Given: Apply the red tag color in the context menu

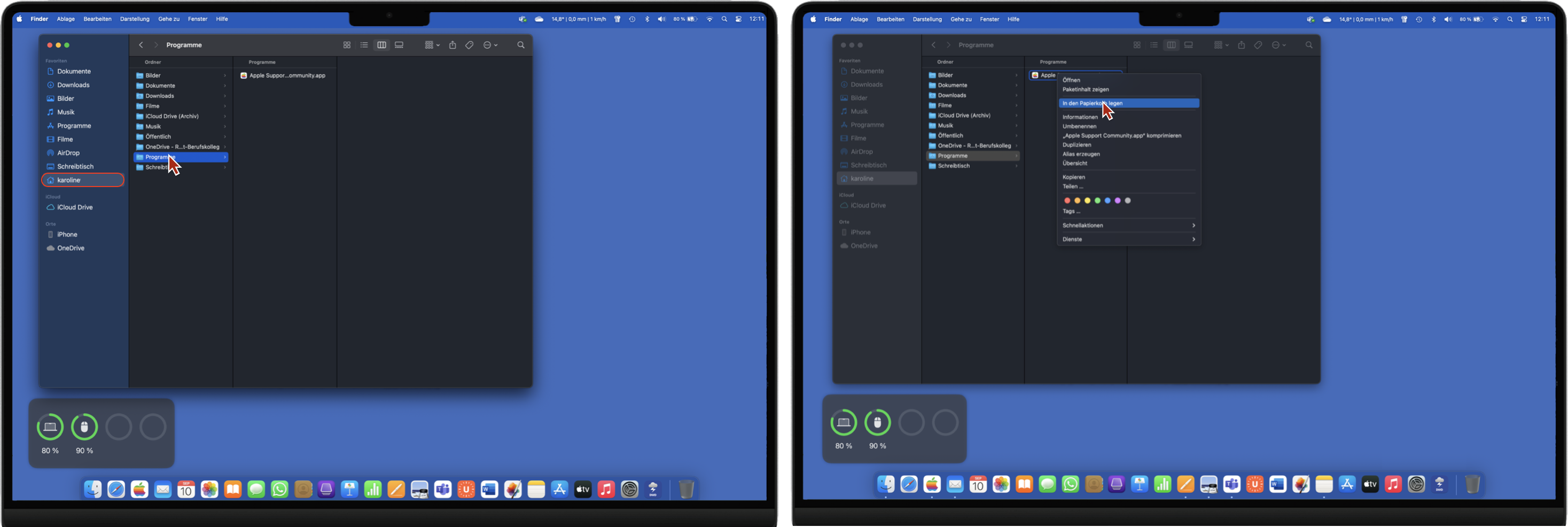Looking at the screenshot, I should tap(1067, 200).
